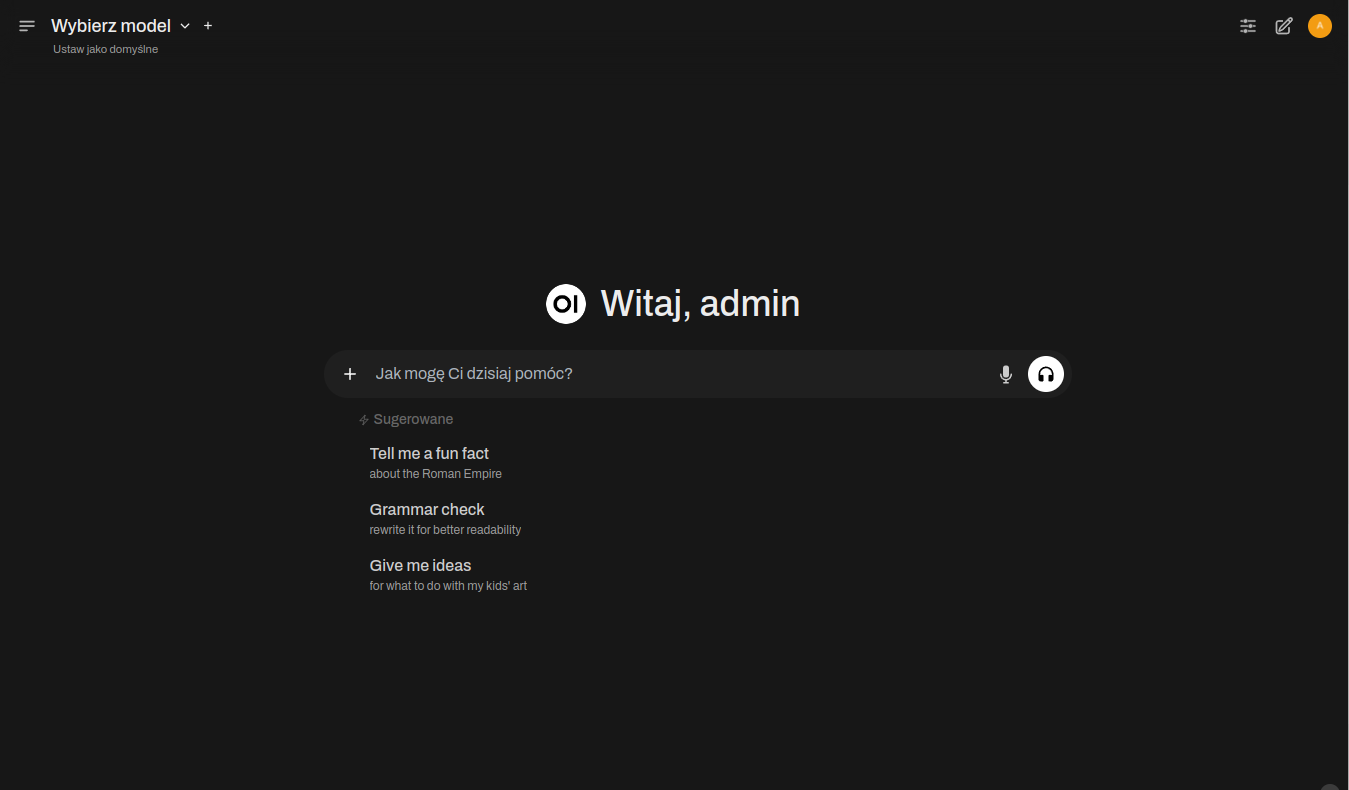Click the attachment plus icon in the prompt box
This screenshot has height=790, width=1349.
(x=350, y=374)
